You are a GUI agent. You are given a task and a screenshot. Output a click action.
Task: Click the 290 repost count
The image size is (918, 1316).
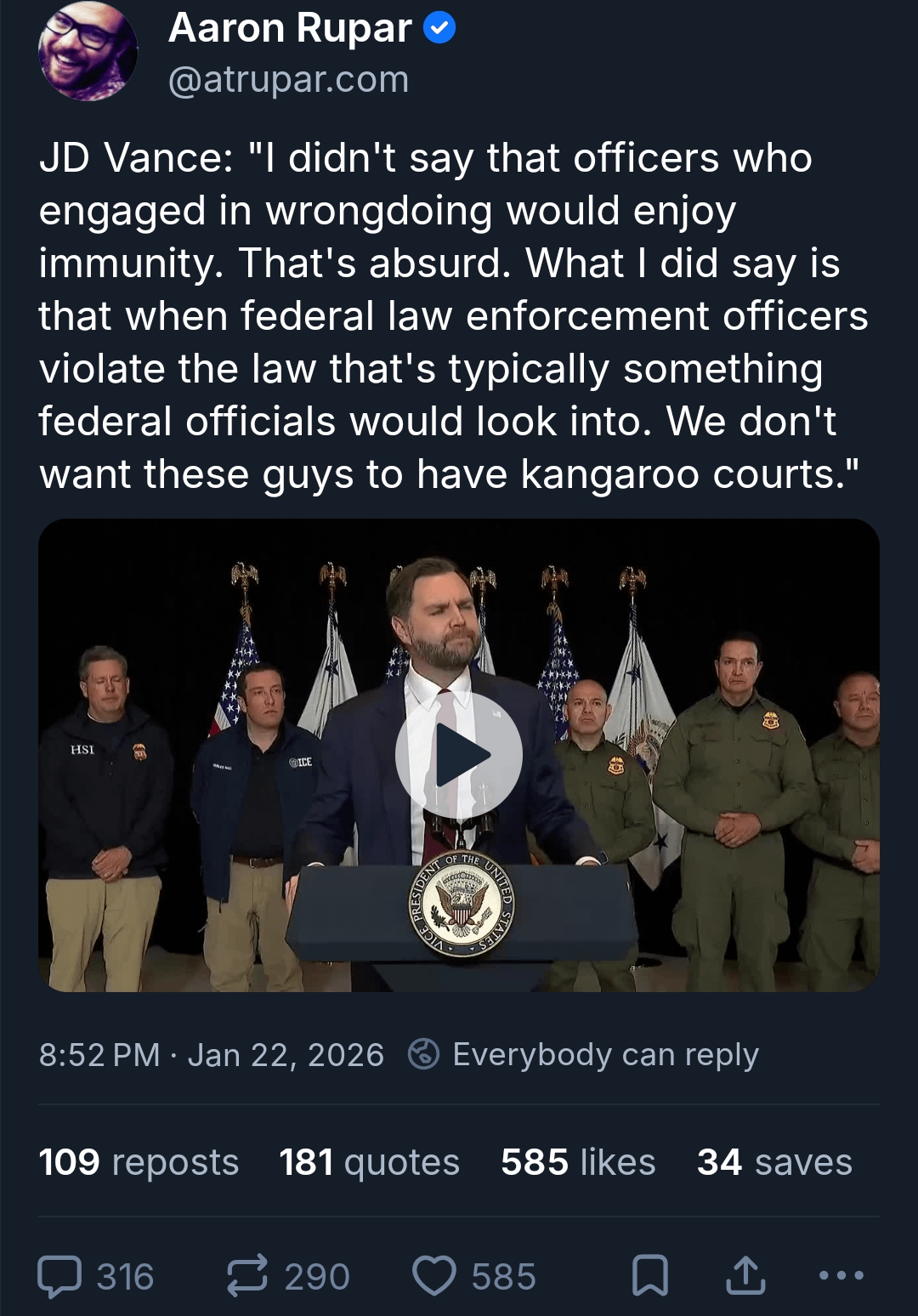316,1277
